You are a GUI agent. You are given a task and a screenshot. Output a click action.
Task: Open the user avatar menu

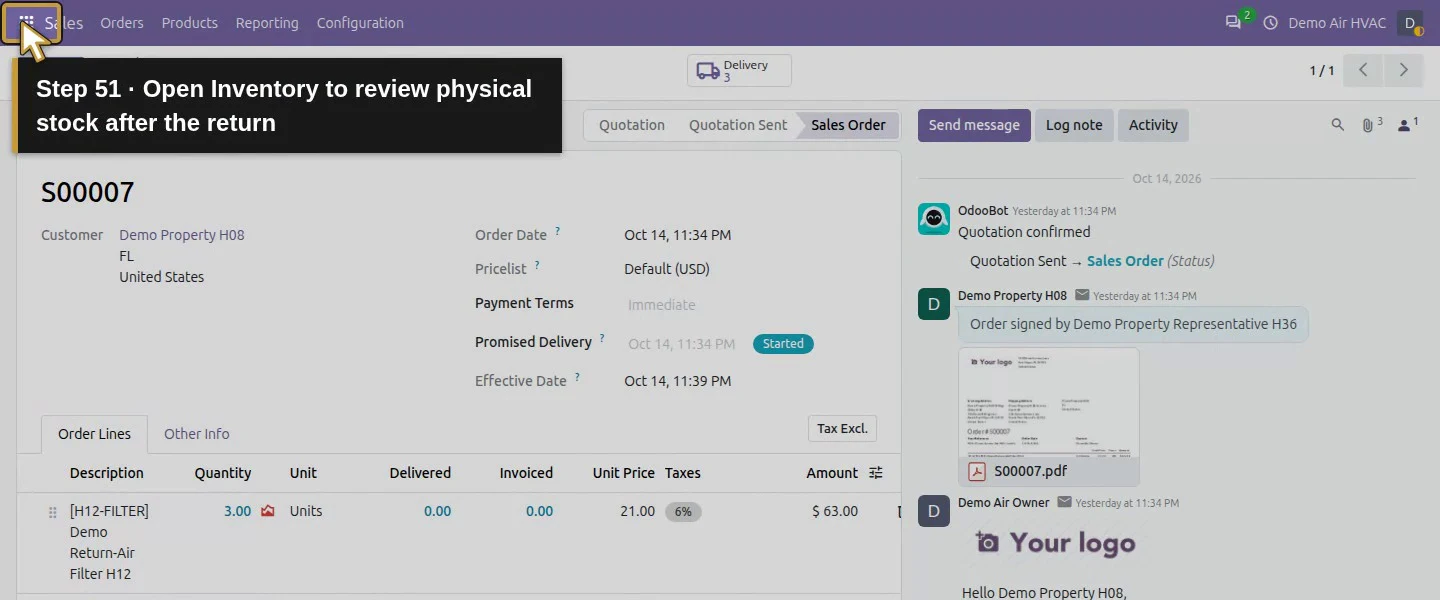click(x=1410, y=22)
